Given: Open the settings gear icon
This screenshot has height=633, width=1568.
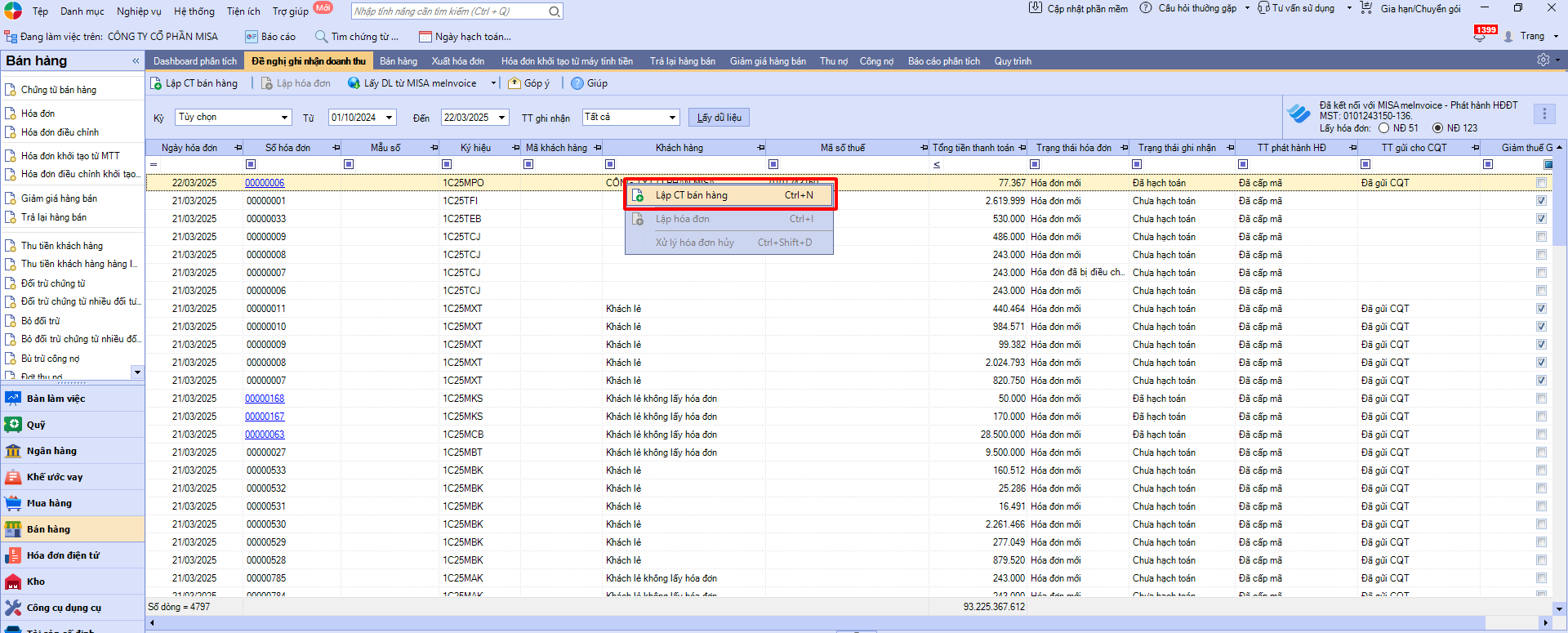Looking at the screenshot, I should pos(1543,60).
